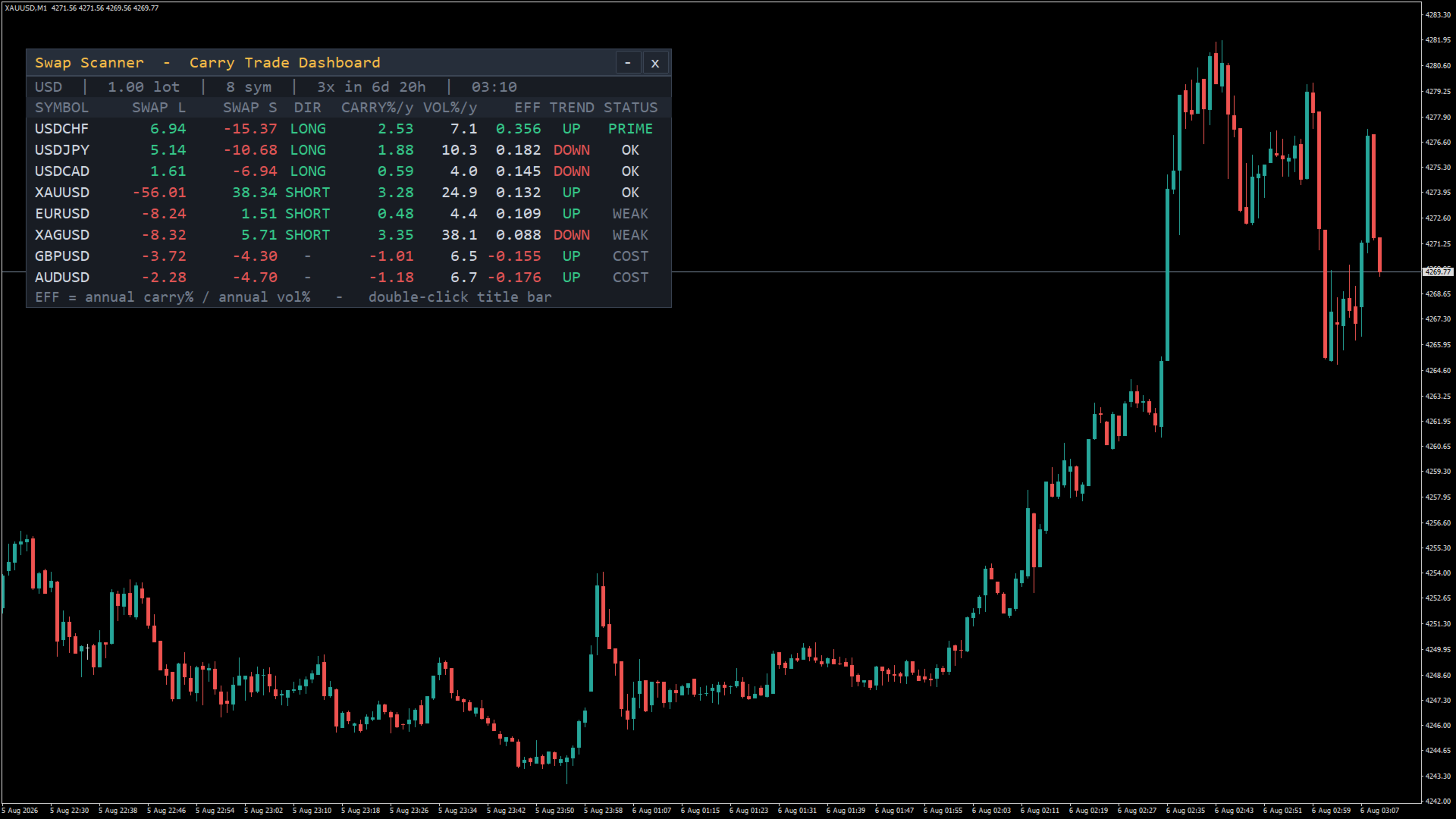
Task: Click the XAUUSD,M1 chart title label
Action: 26,8
